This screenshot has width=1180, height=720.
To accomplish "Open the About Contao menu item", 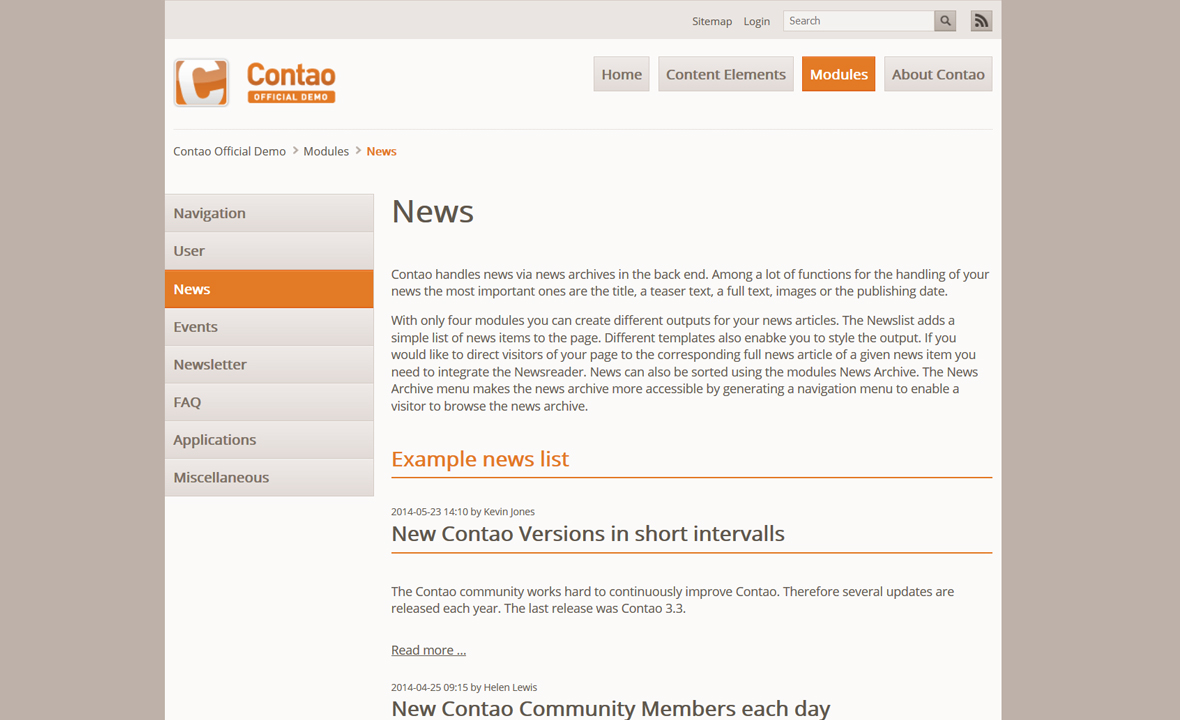I will pyautogui.click(x=938, y=74).
